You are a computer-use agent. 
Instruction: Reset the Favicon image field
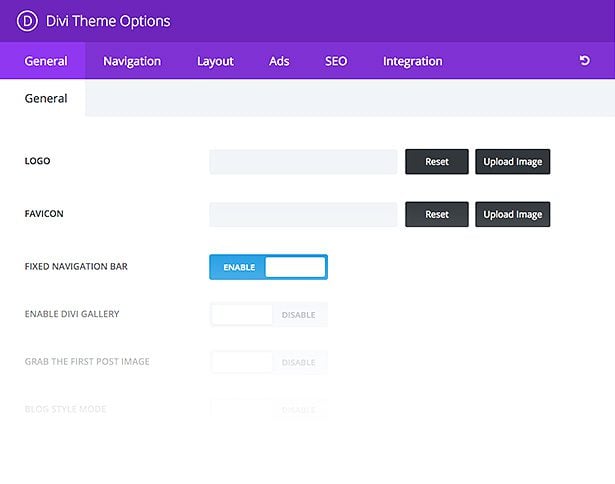click(437, 214)
